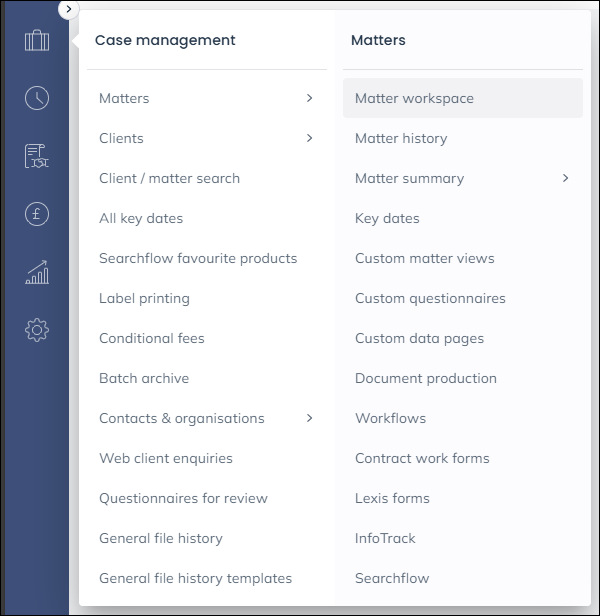Expand the Matters submenu arrow
The width and height of the screenshot is (600, 616).
[x=309, y=98]
